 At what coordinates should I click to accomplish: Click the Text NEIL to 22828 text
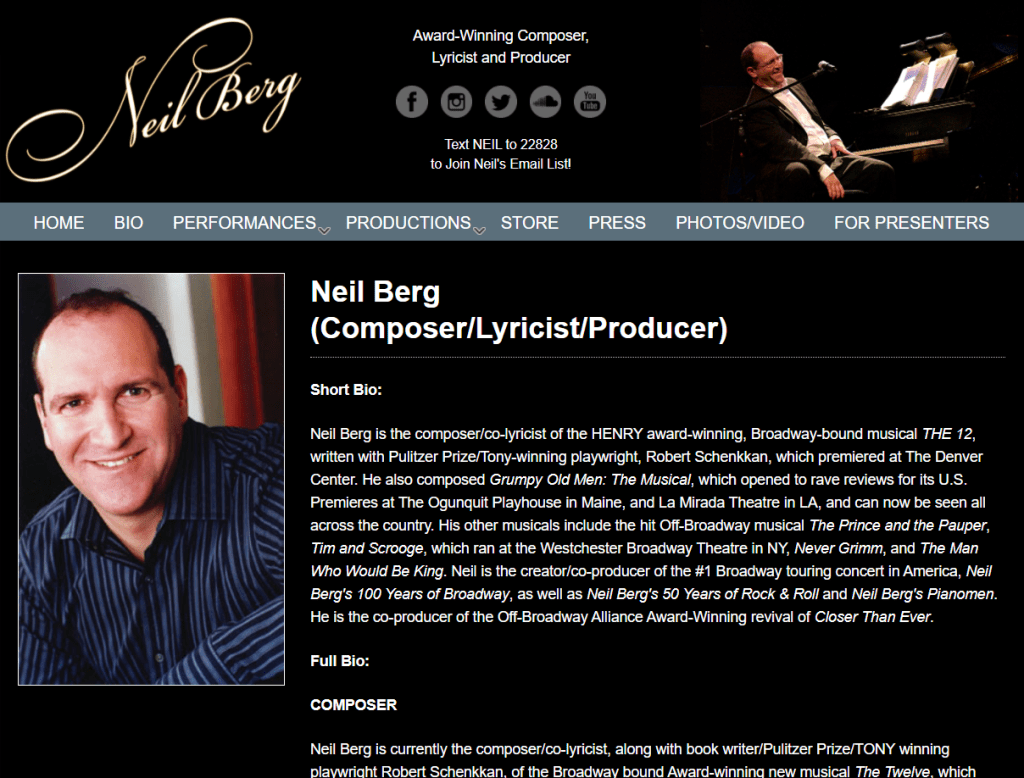tap(501, 144)
